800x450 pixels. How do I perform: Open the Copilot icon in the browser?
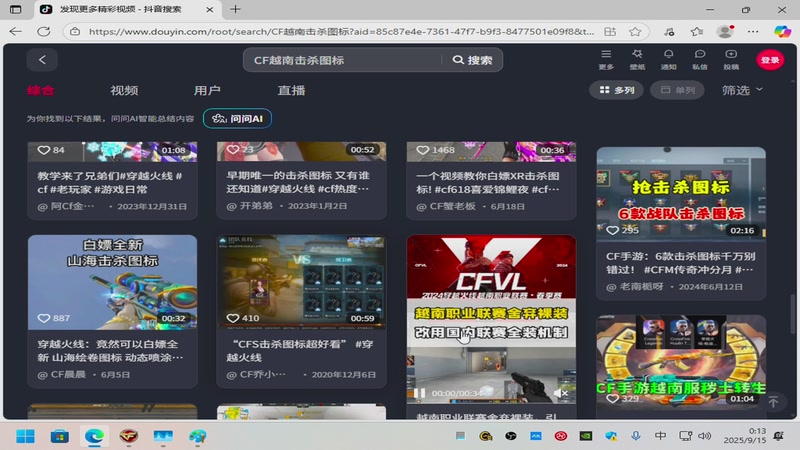pyautogui.click(x=782, y=32)
